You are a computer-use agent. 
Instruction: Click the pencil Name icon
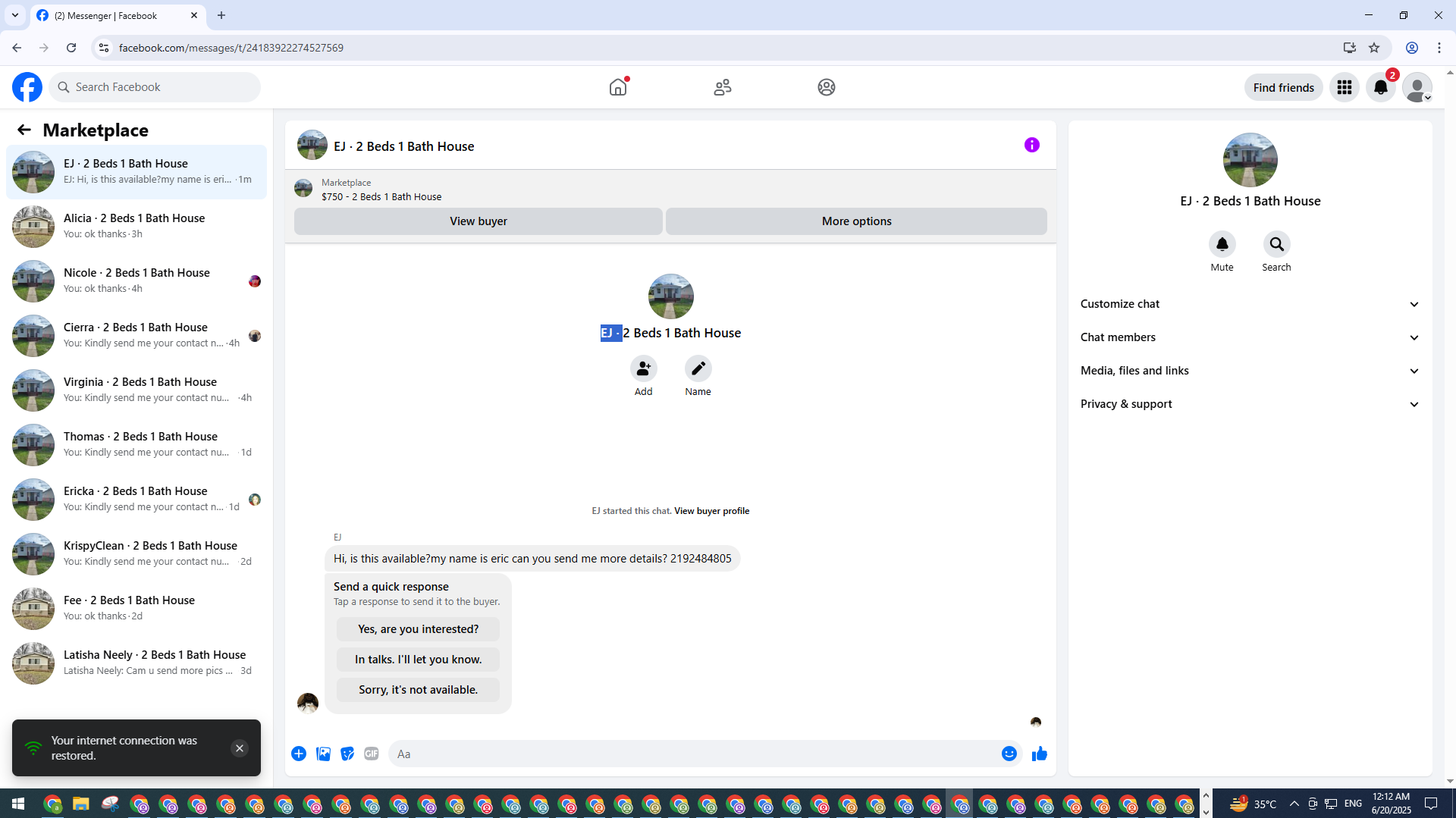698,368
